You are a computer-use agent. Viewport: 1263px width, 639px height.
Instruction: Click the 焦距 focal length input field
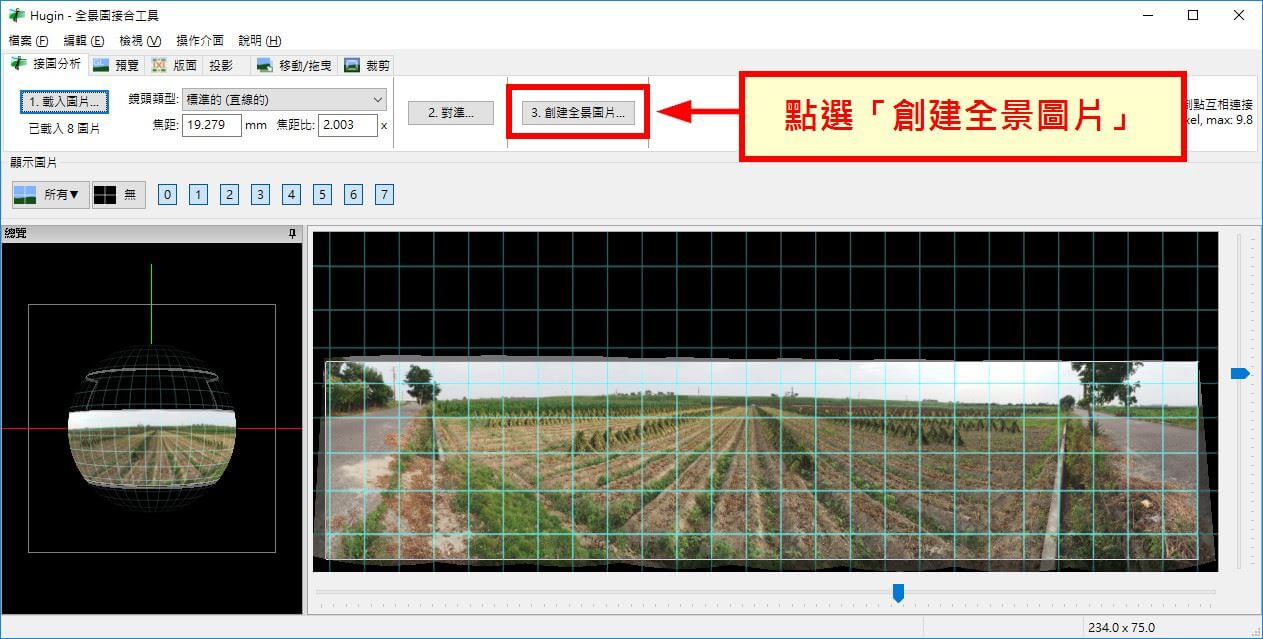coord(211,126)
